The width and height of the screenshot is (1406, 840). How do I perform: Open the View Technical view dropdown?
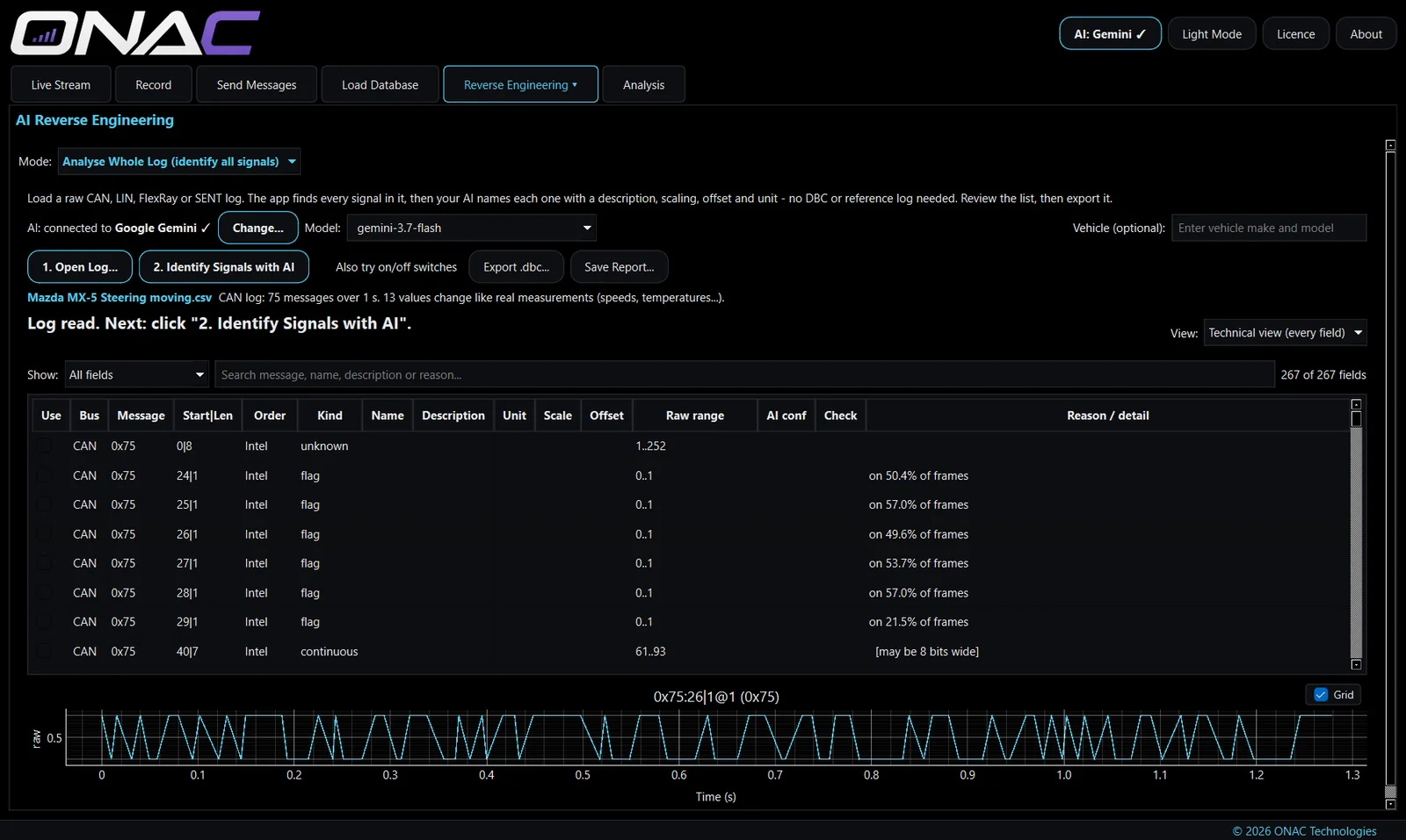tap(1285, 333)
